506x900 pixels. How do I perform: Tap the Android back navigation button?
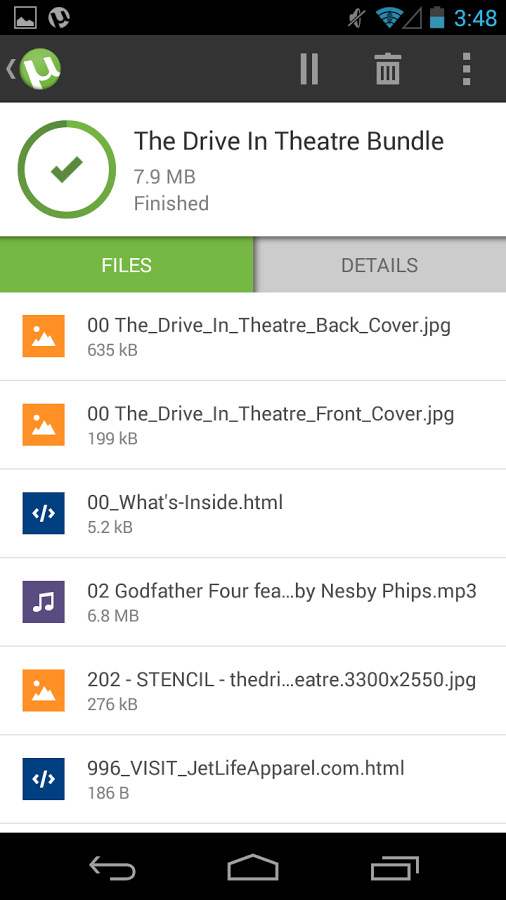tap(112, 867)
